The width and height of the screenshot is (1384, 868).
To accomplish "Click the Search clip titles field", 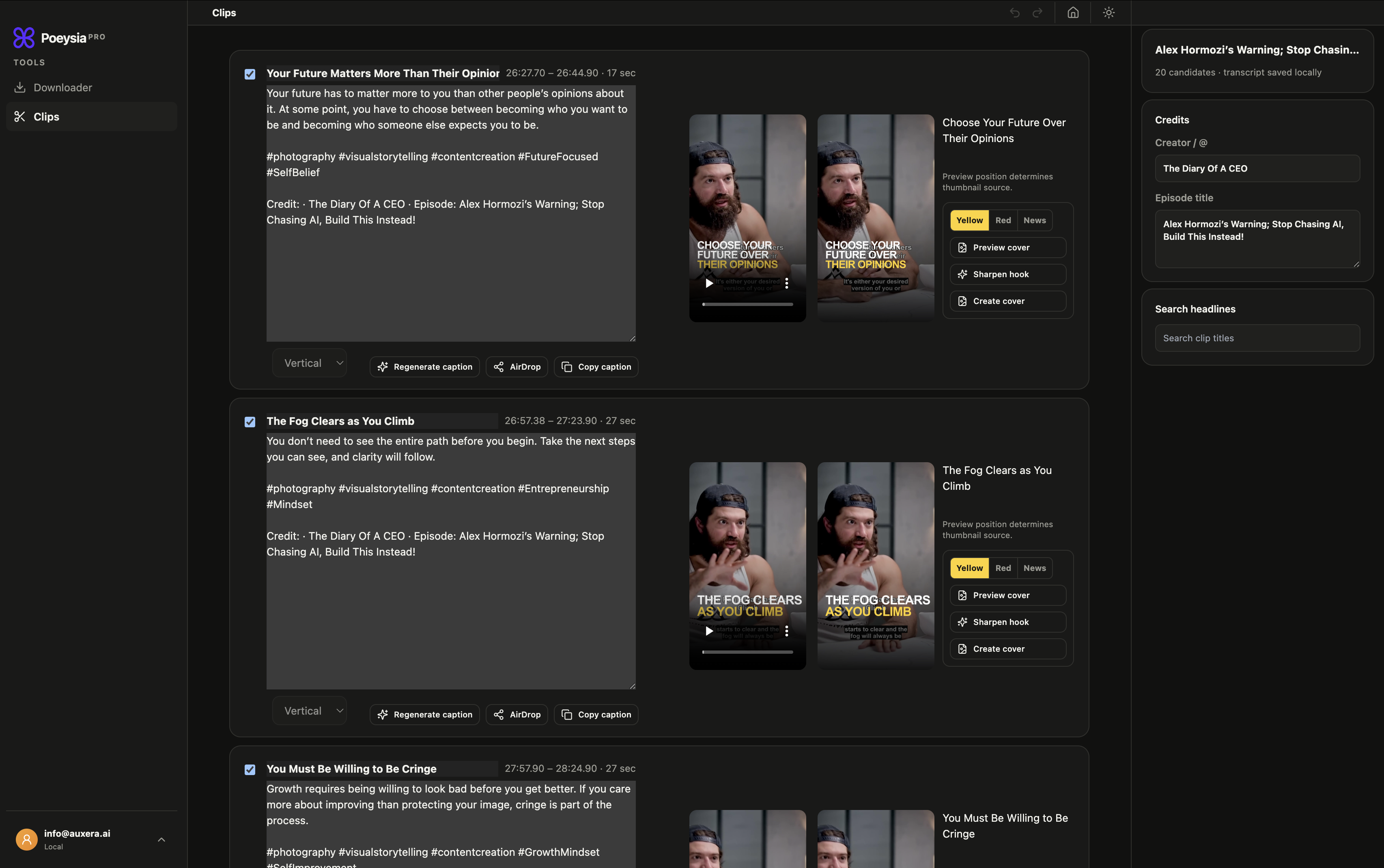I will click(1257, 339).
